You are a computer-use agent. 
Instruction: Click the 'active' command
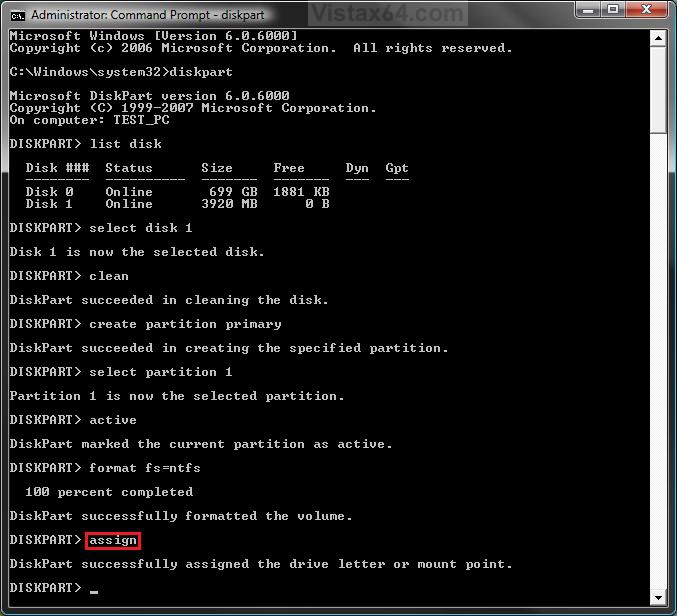[x=113, y=420]
